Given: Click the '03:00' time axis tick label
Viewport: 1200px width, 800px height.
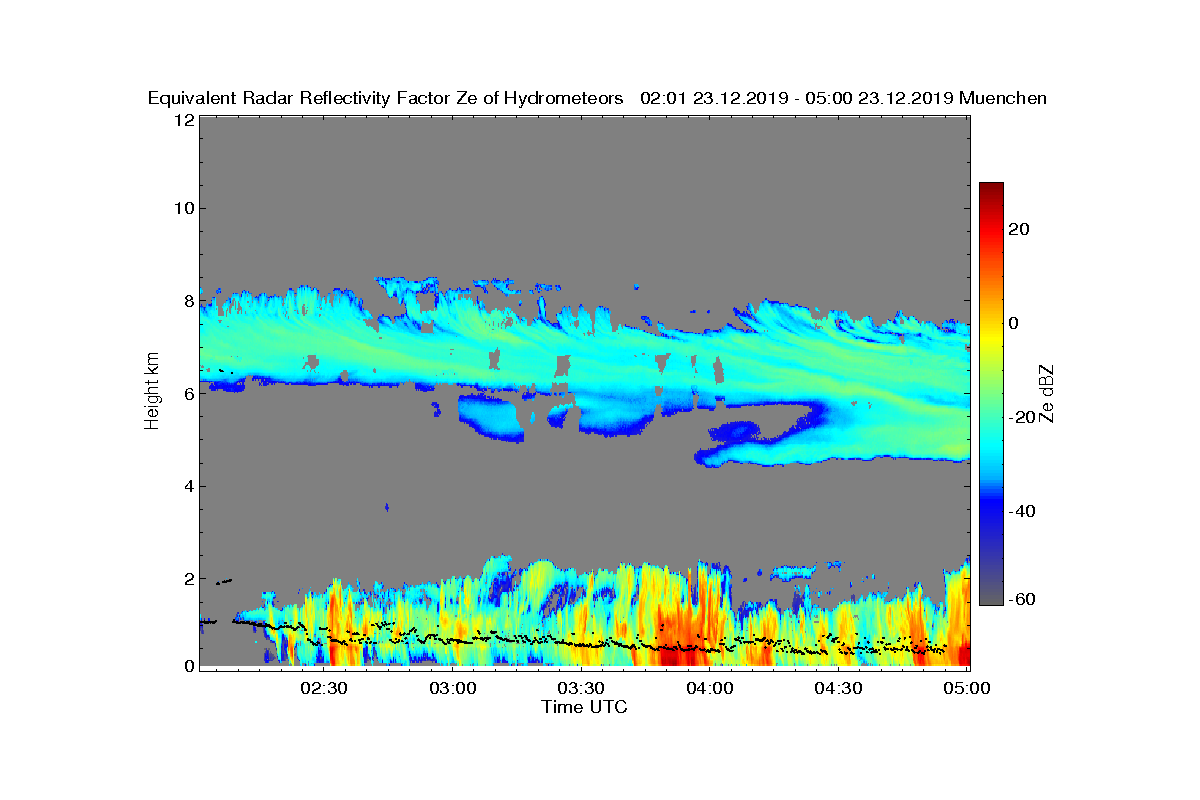Looking at the screenshot, I should click(x=453, y=689).
